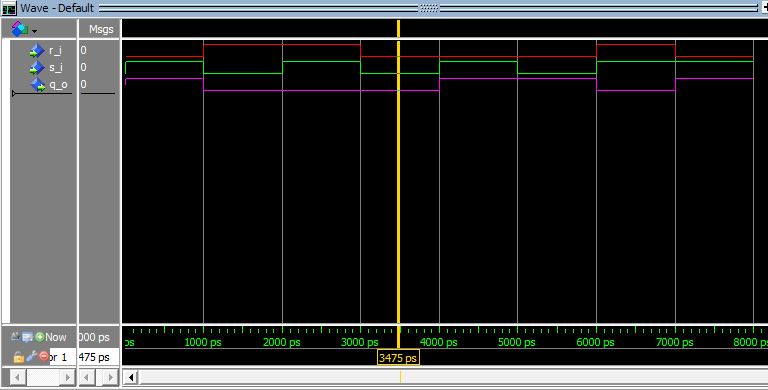Click right scroll arrow of signal names pane
The height and width of the screenshot is (390, 768).
[x=67, y=378]
